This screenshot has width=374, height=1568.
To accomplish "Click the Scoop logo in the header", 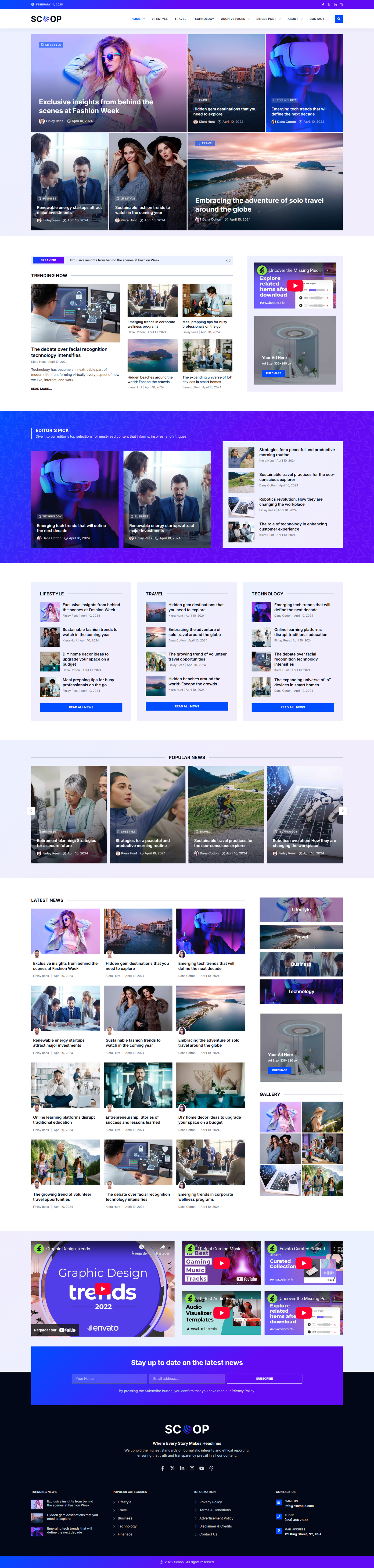I will coord(46,19).
